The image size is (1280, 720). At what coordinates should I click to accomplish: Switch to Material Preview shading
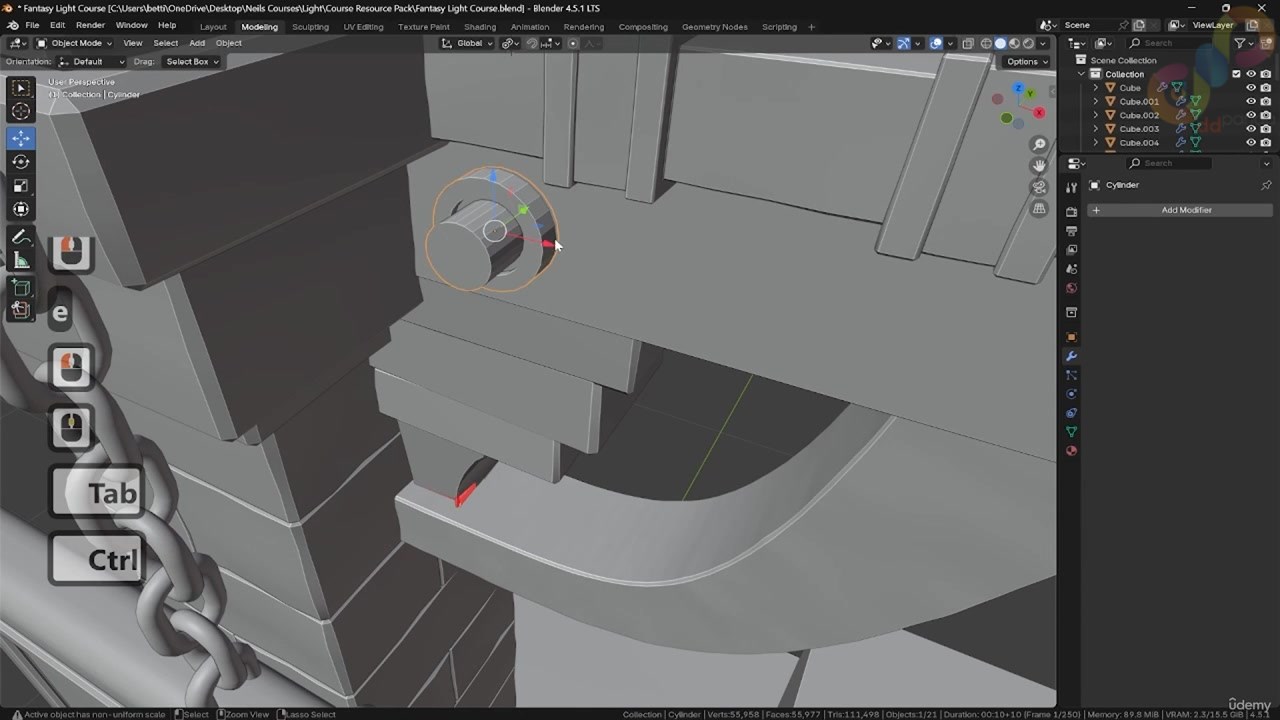pos(1014,43)
